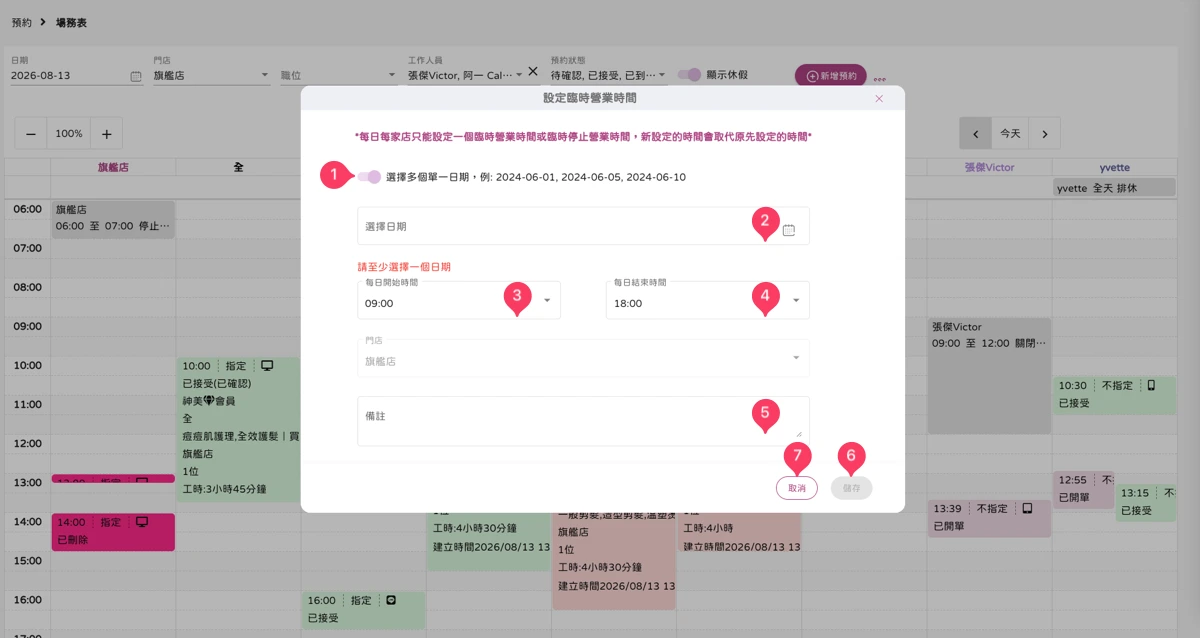Click the 場務表 breadcrumb

click(x=71, y=22)
